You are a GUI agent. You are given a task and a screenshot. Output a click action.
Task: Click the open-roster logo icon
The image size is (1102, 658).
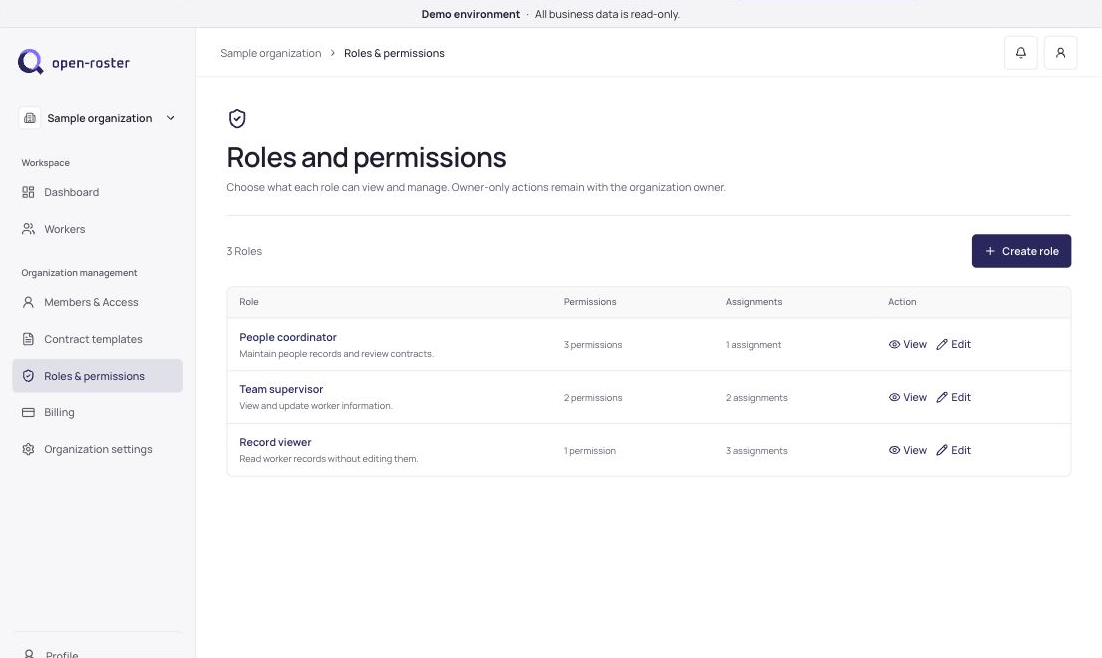[30, 62]
